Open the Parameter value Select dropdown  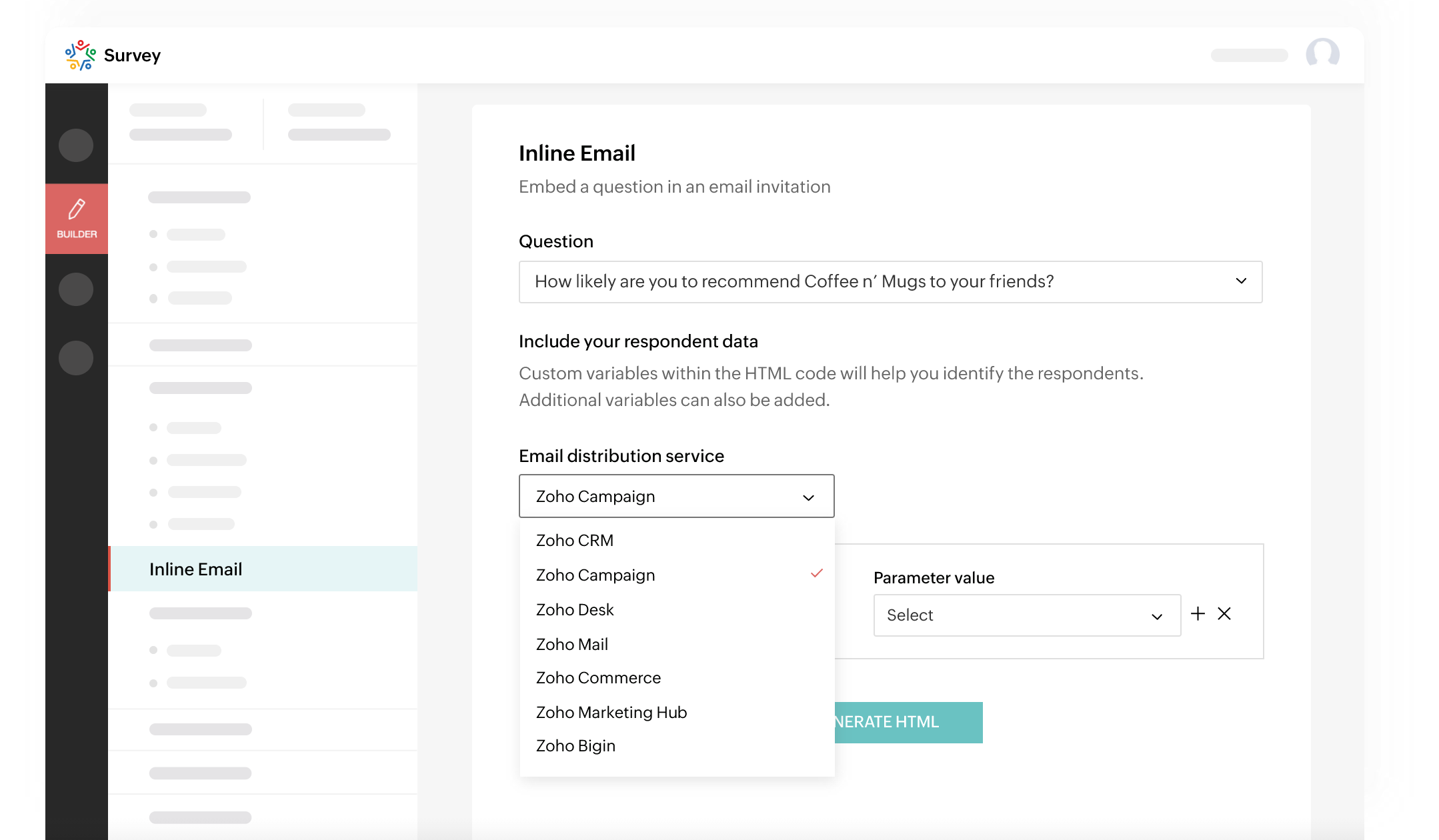click(1026, 615)
